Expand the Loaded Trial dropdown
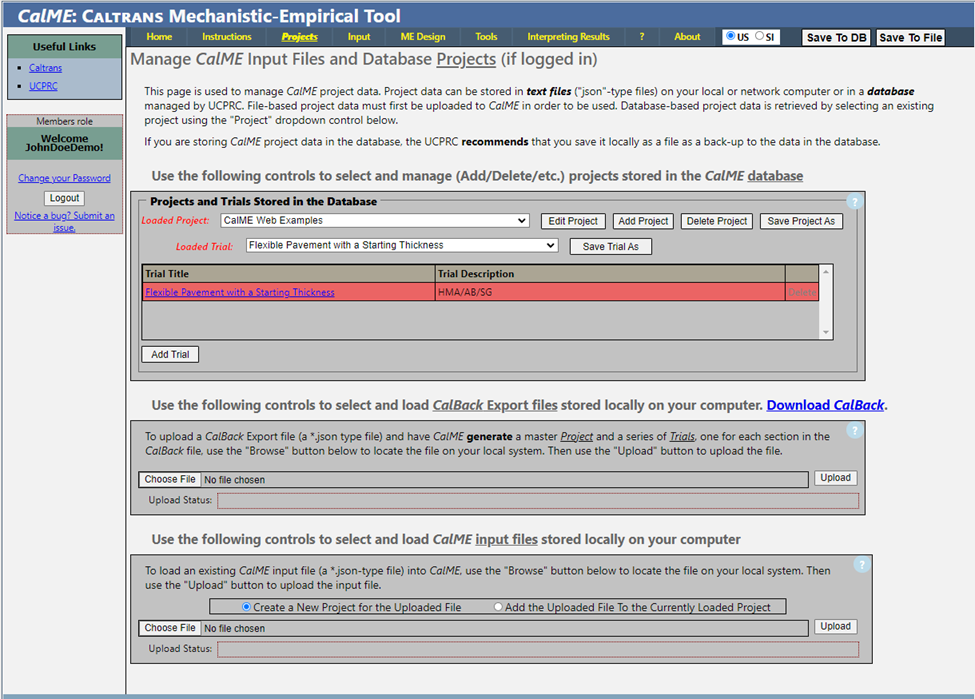 pos(401,245)
